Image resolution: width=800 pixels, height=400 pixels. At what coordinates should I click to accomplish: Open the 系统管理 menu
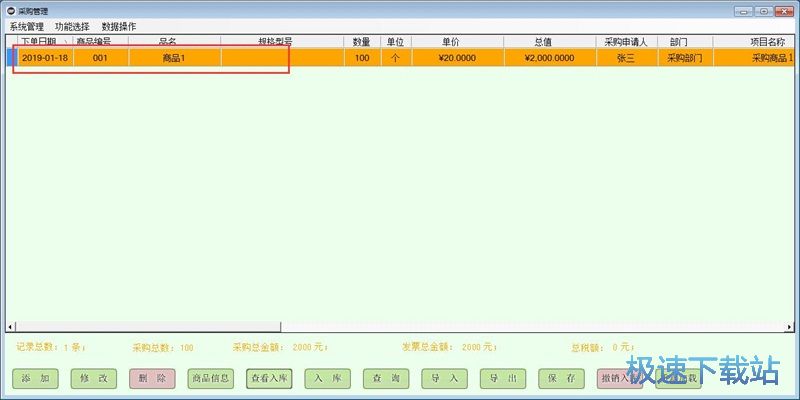pos(27,27)
